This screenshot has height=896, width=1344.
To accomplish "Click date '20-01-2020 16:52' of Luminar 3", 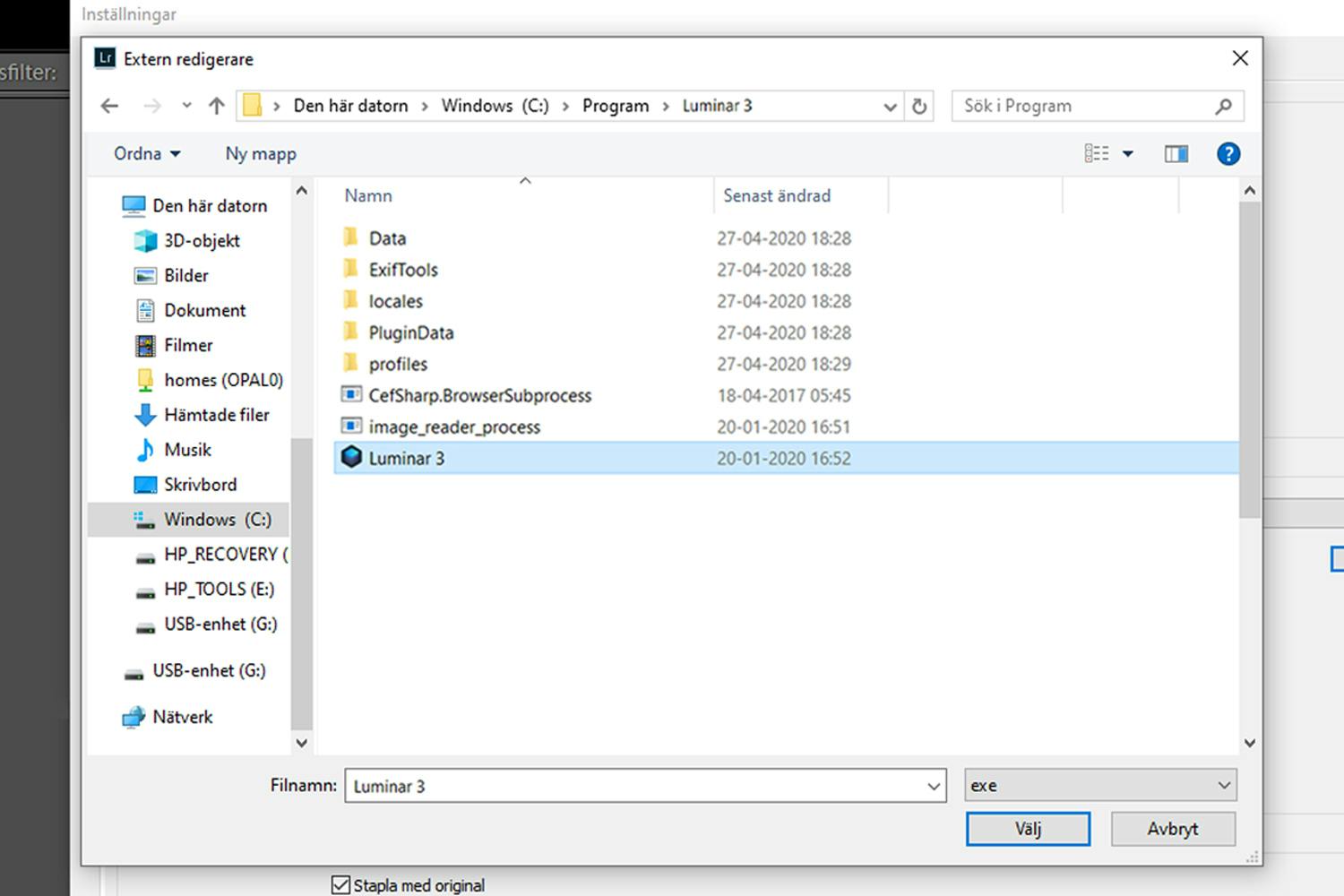I will (784, 458).
